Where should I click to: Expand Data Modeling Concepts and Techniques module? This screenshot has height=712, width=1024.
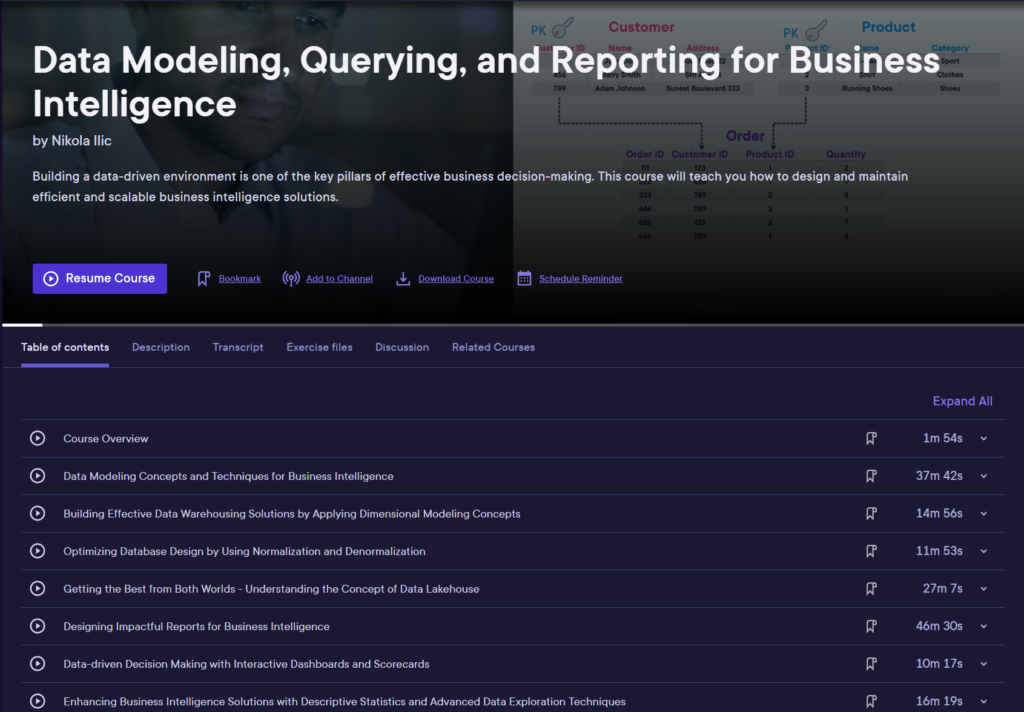coord(984,476)
